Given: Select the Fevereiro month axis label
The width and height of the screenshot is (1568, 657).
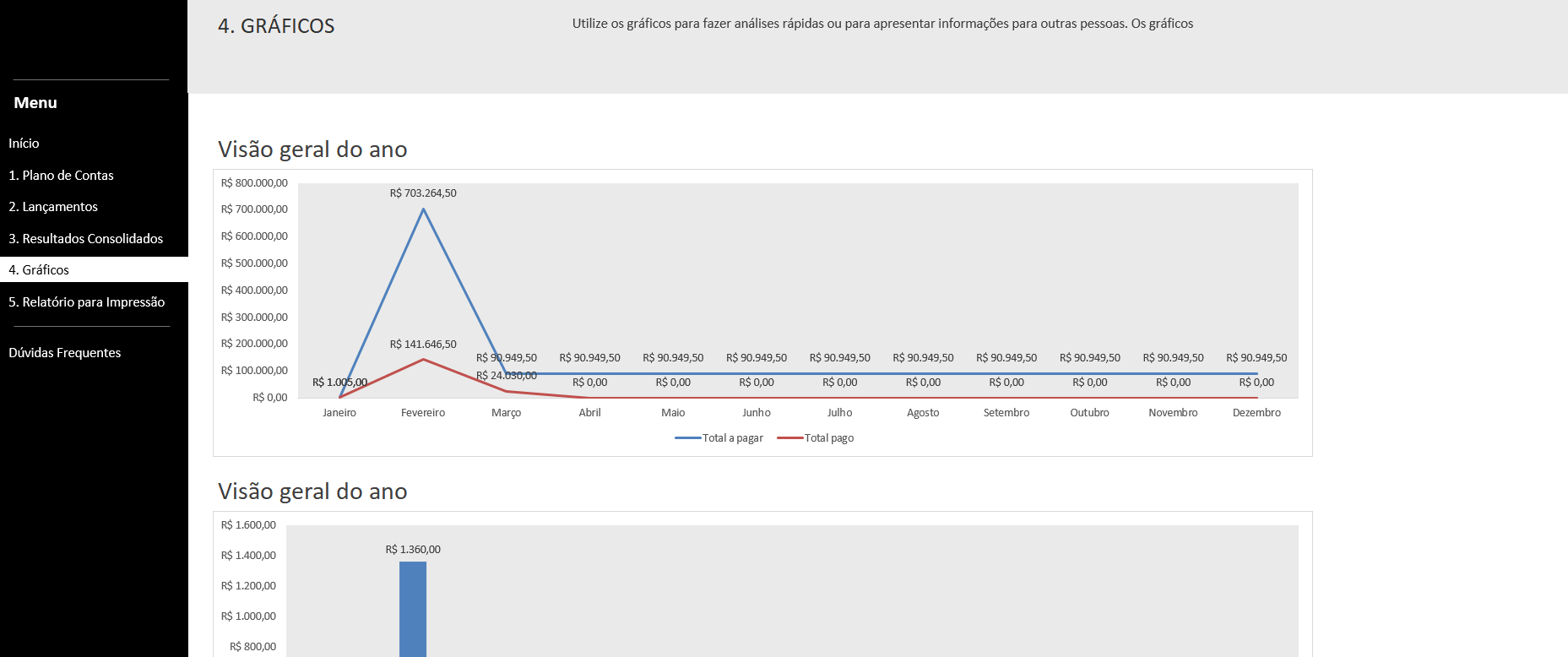Looking at the screenshot, I should (423, 413).
